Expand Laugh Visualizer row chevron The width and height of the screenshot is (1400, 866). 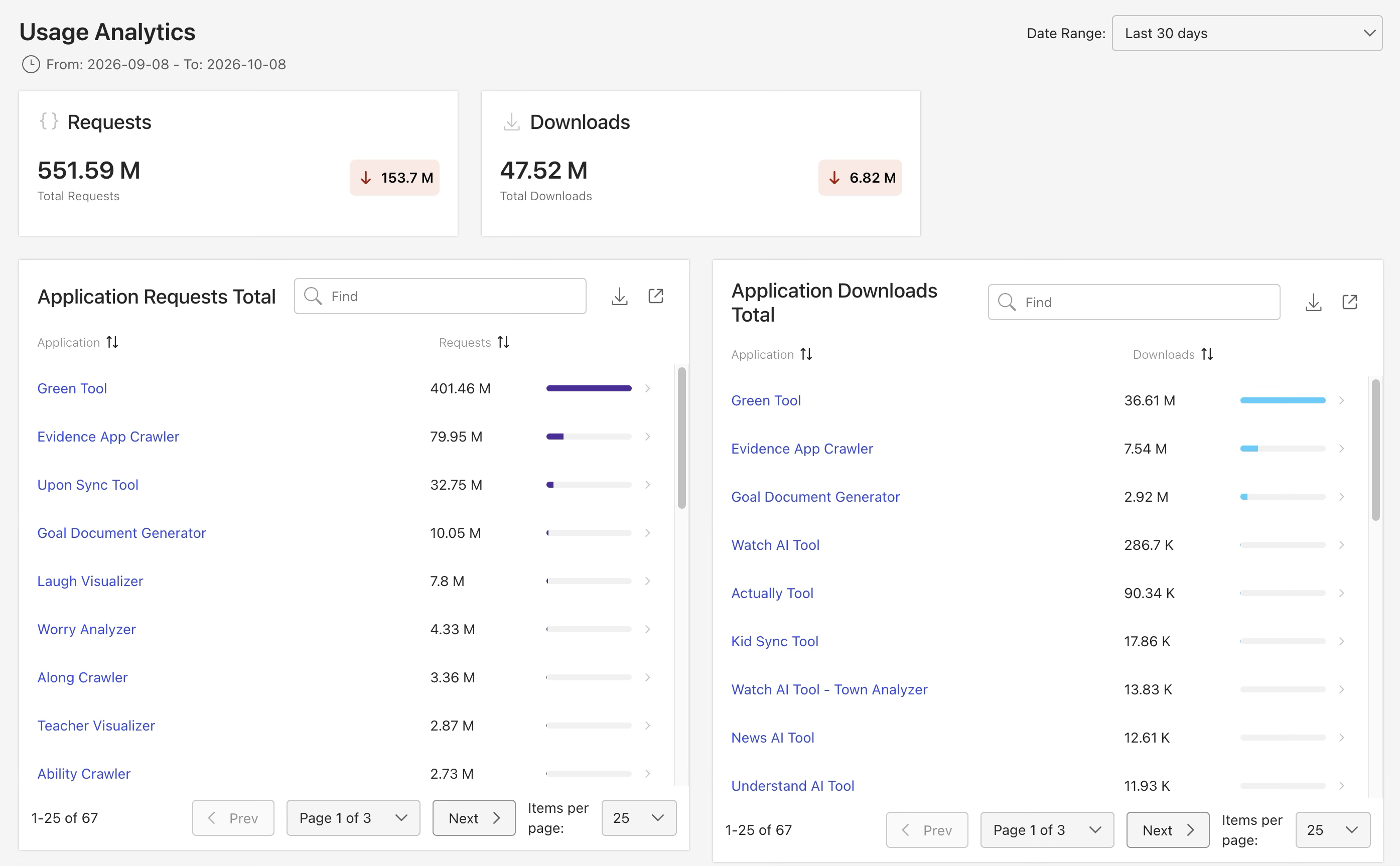click(648, 581)
